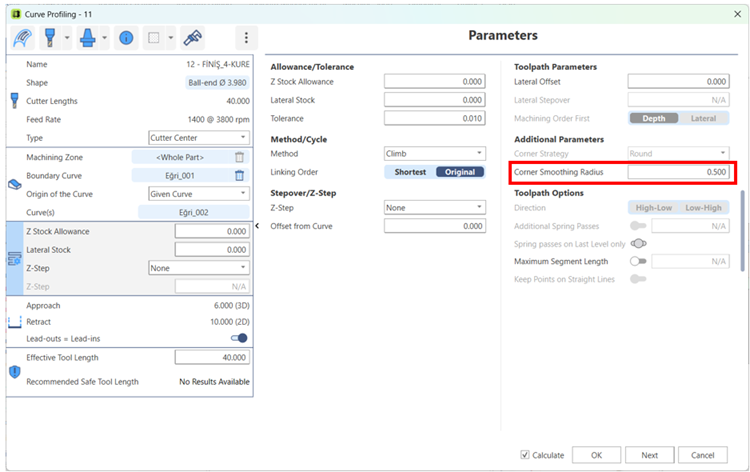The height and width of the screenshot is (472, 750).
Task: Uncheck the Calculate checkbox
Action: (x=525, y=455)
